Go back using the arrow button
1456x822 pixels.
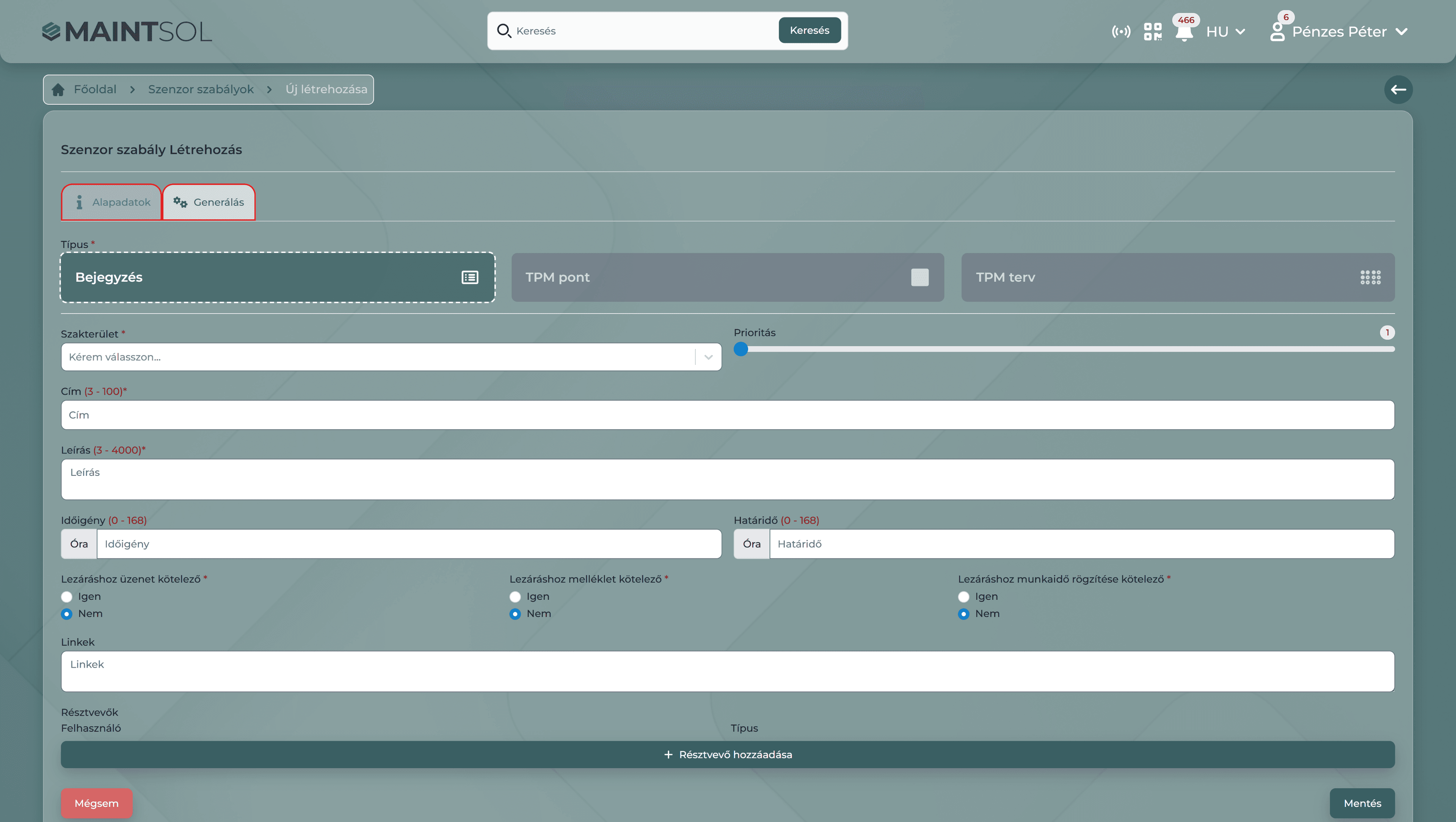(1398, 89)
